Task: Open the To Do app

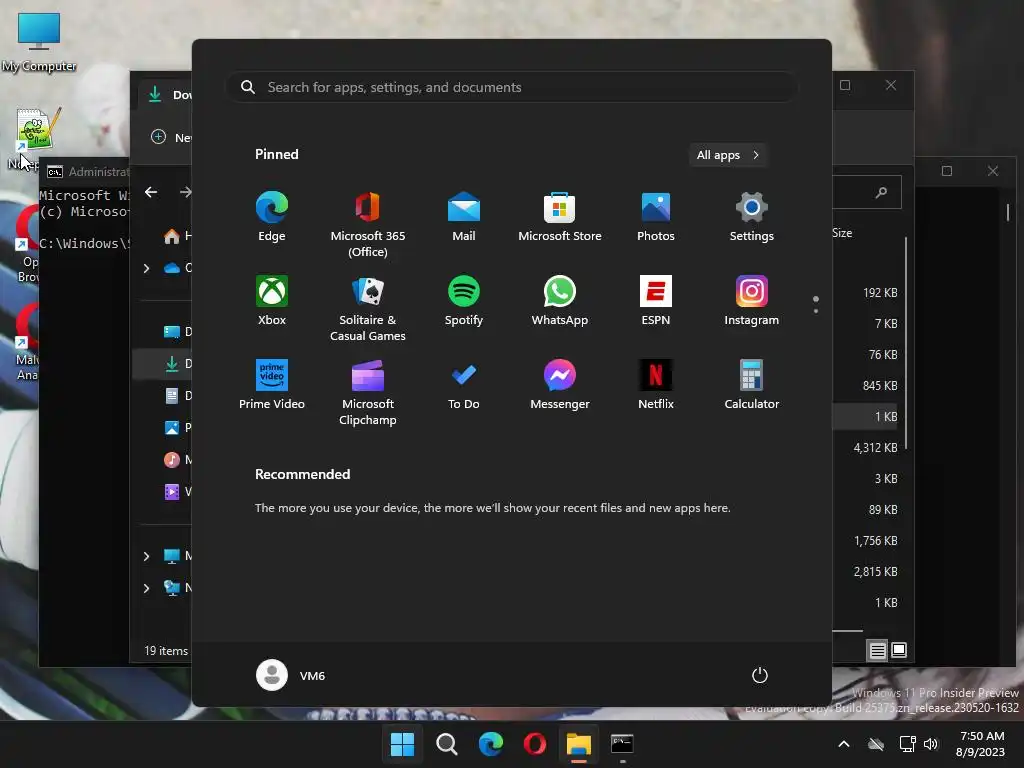Action: click(x=464, y=385)
